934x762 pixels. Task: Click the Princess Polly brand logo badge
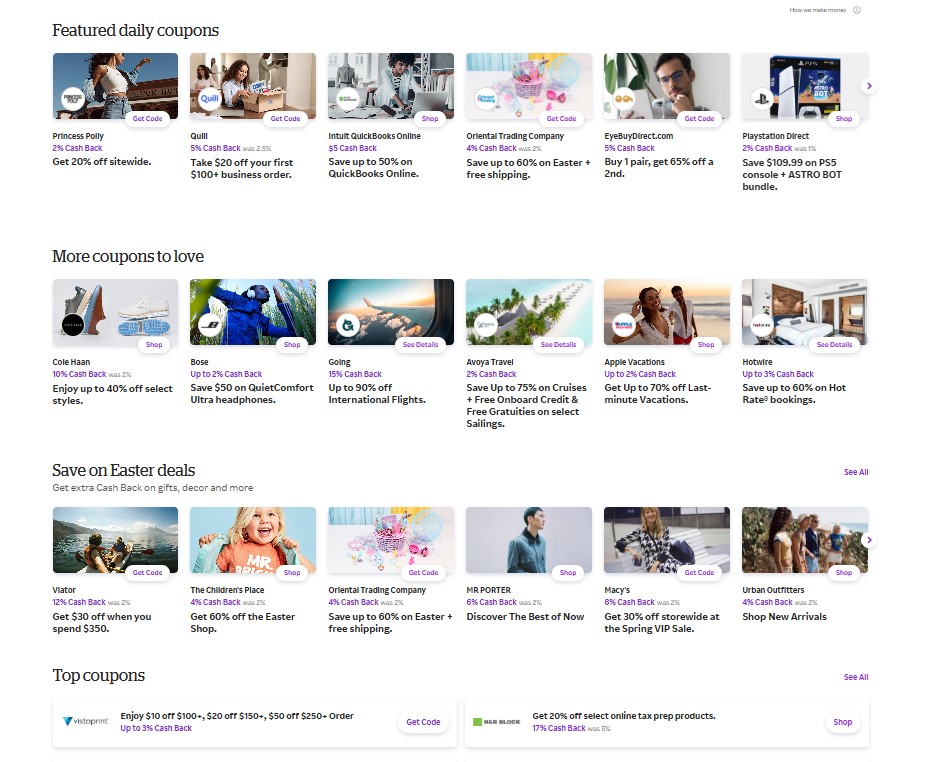coord(73,98)
